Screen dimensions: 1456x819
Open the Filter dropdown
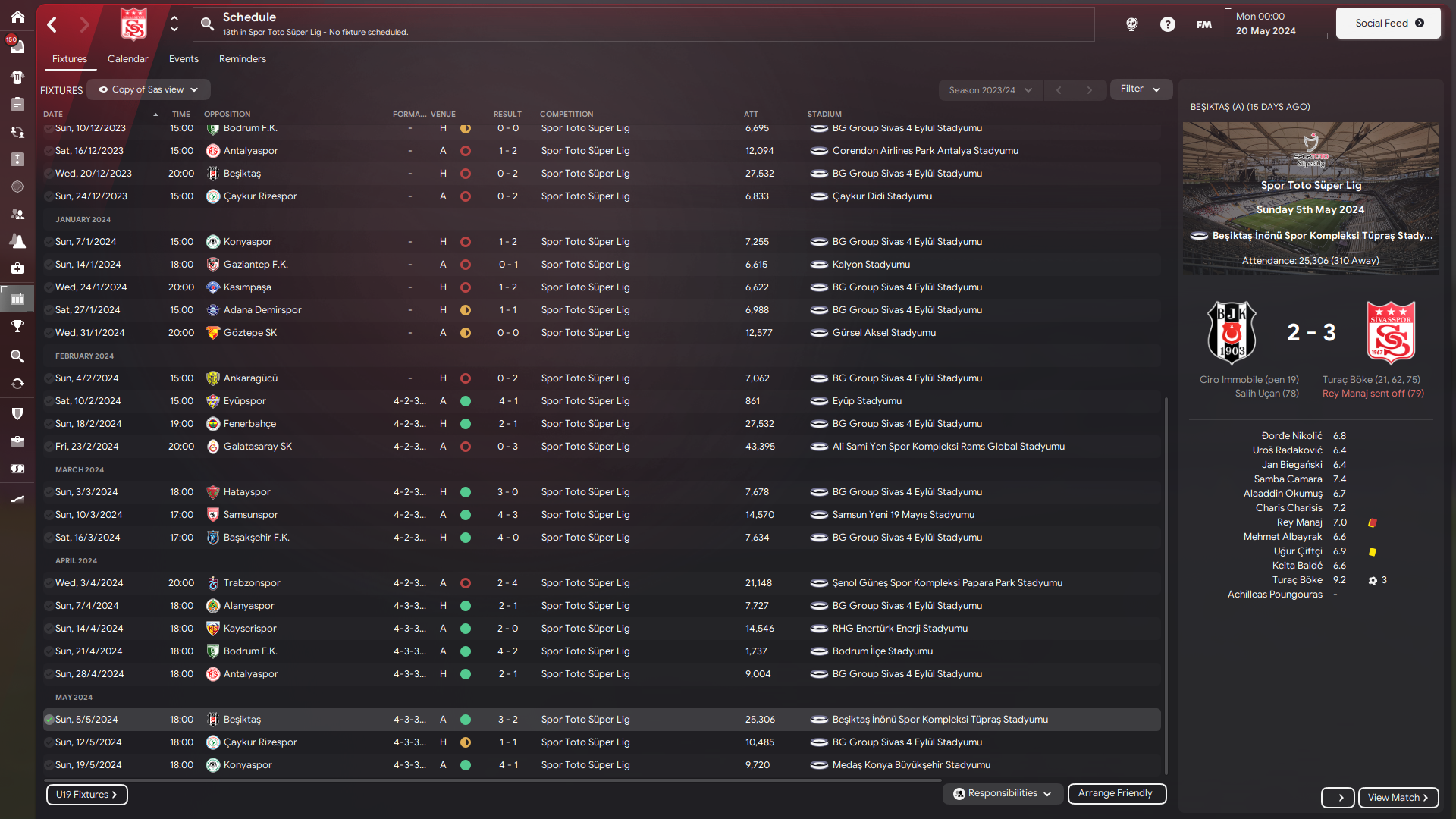pyautogui.click(x=1141, y=89)
